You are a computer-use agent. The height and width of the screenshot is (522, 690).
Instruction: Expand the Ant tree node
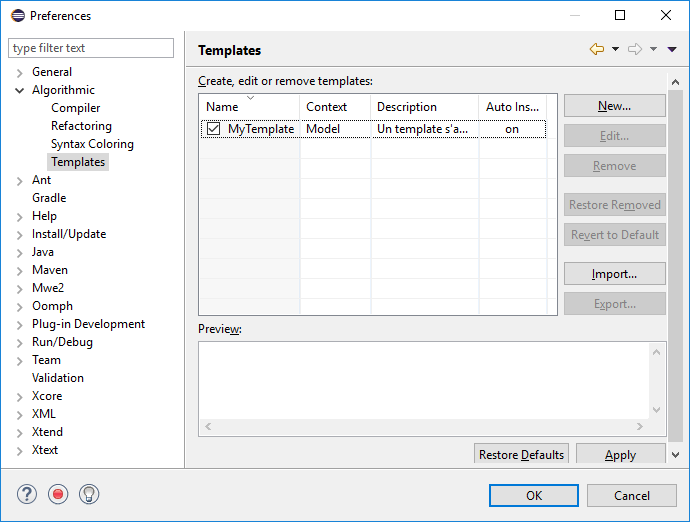tap(19, 181)
